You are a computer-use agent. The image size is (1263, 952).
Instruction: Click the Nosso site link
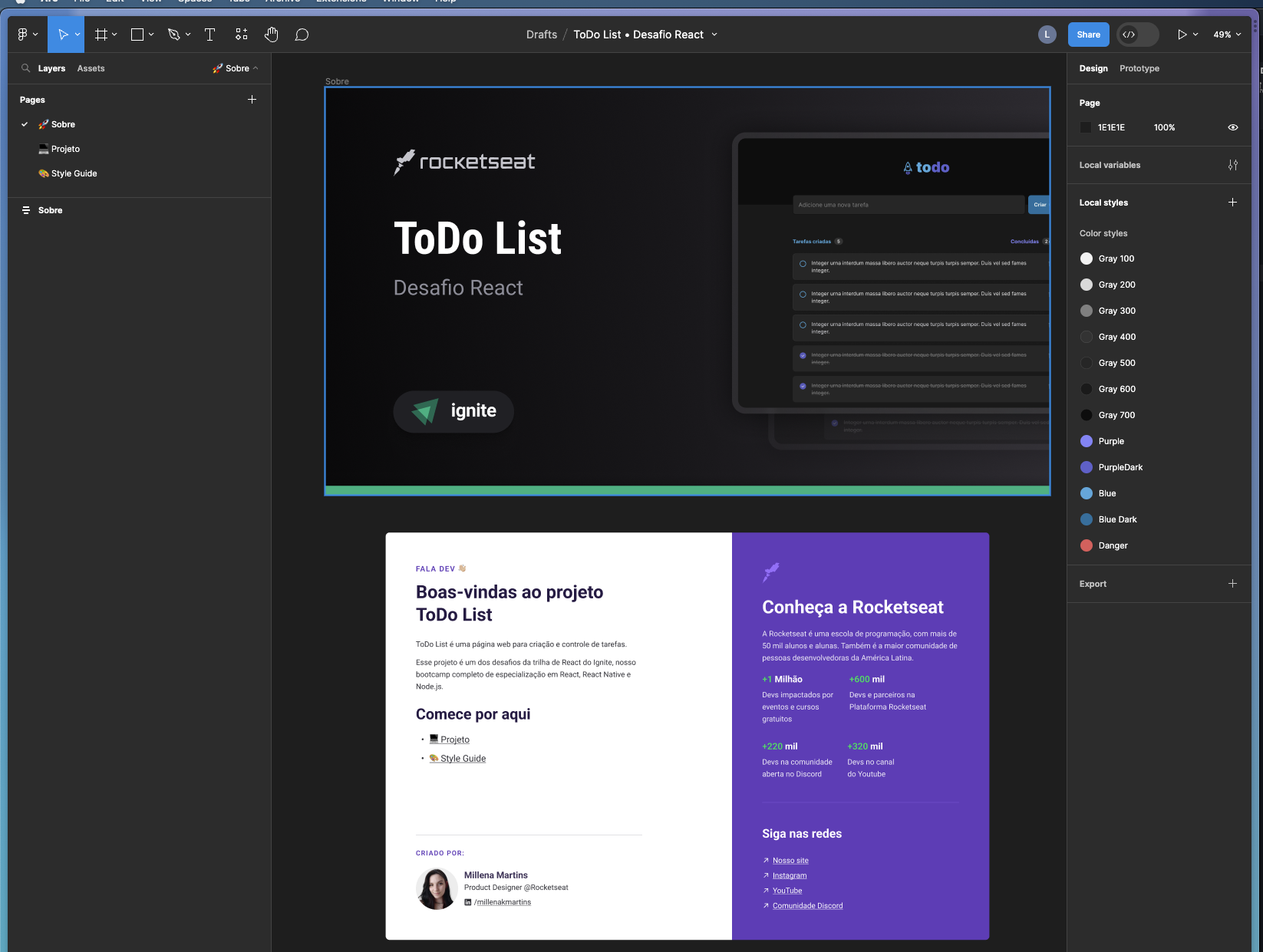(x=790, y=861)
